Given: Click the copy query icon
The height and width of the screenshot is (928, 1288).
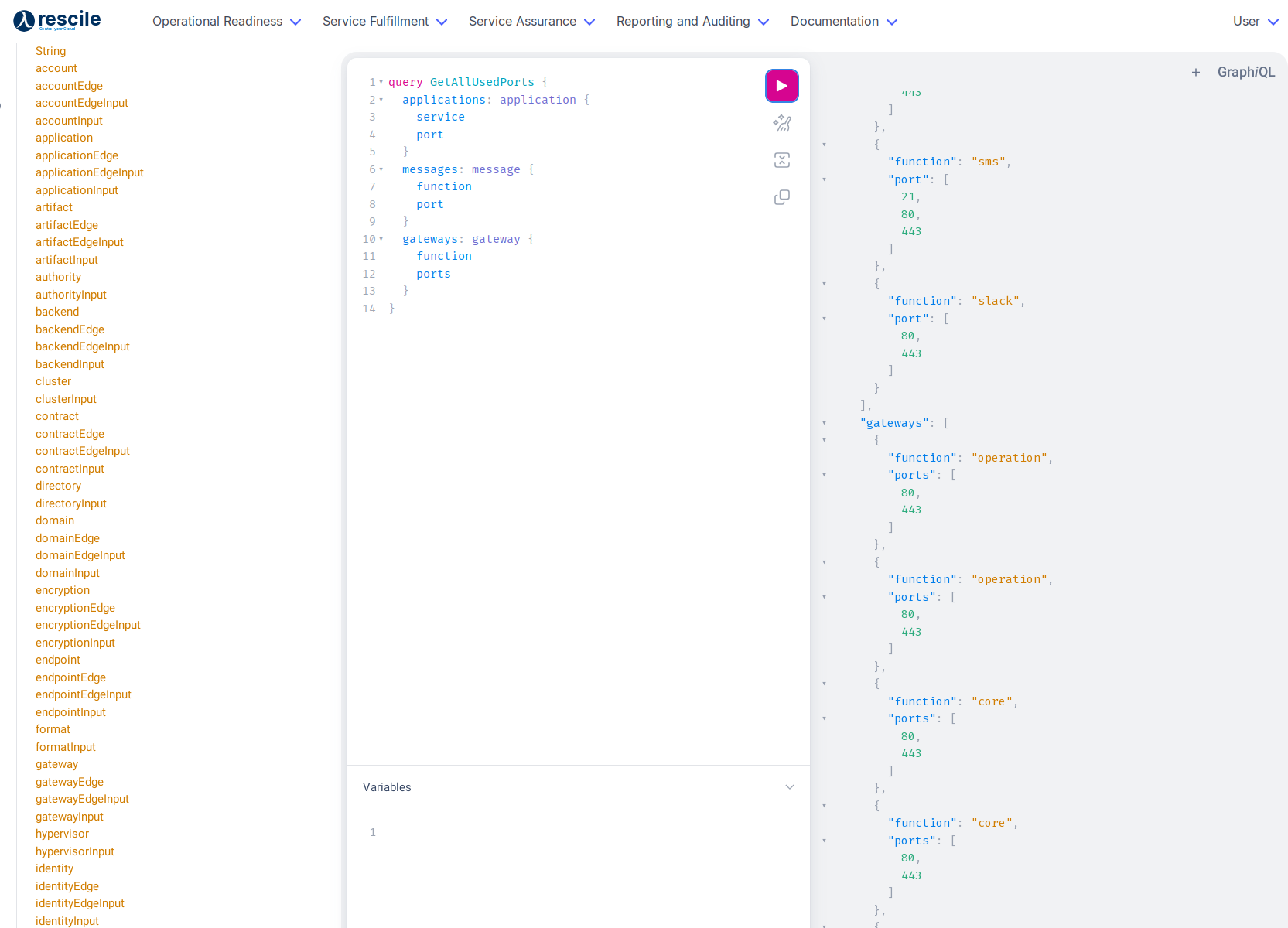Looking at the screenshot, I should coord(781,197).
